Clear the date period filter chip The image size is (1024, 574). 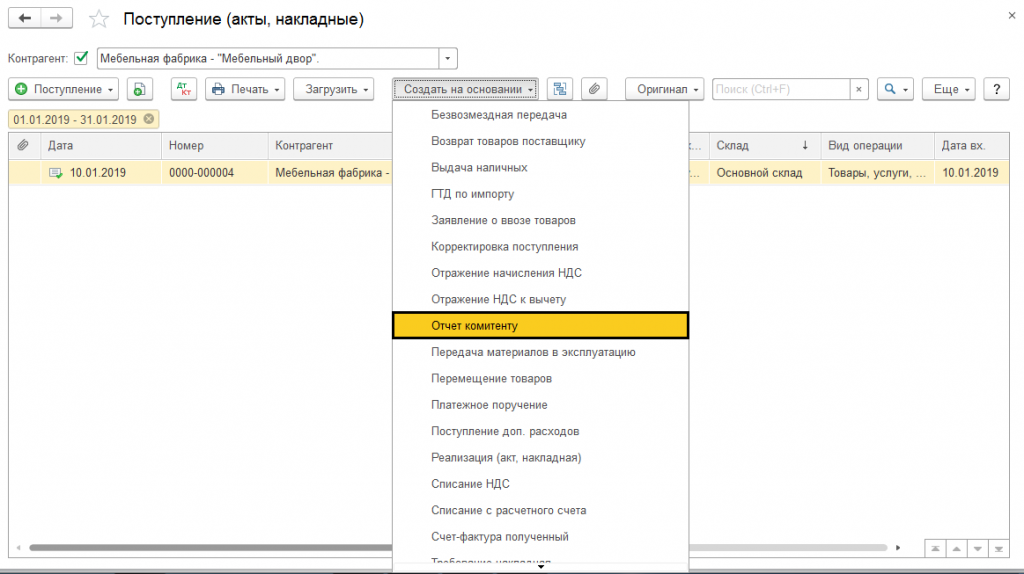point(149,119)
